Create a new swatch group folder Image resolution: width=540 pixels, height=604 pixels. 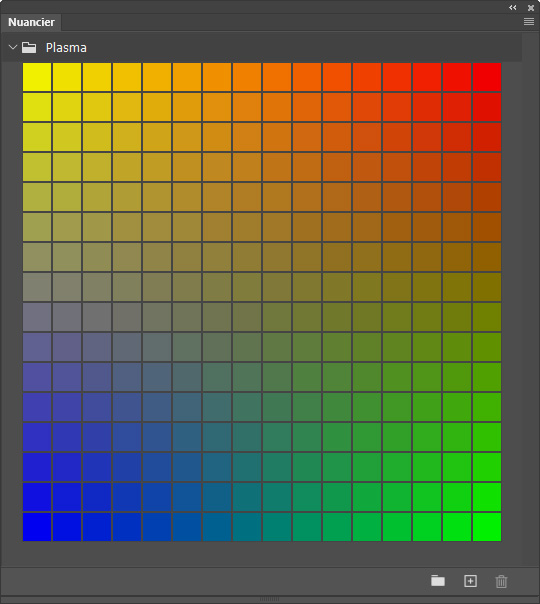pos(438,581)
